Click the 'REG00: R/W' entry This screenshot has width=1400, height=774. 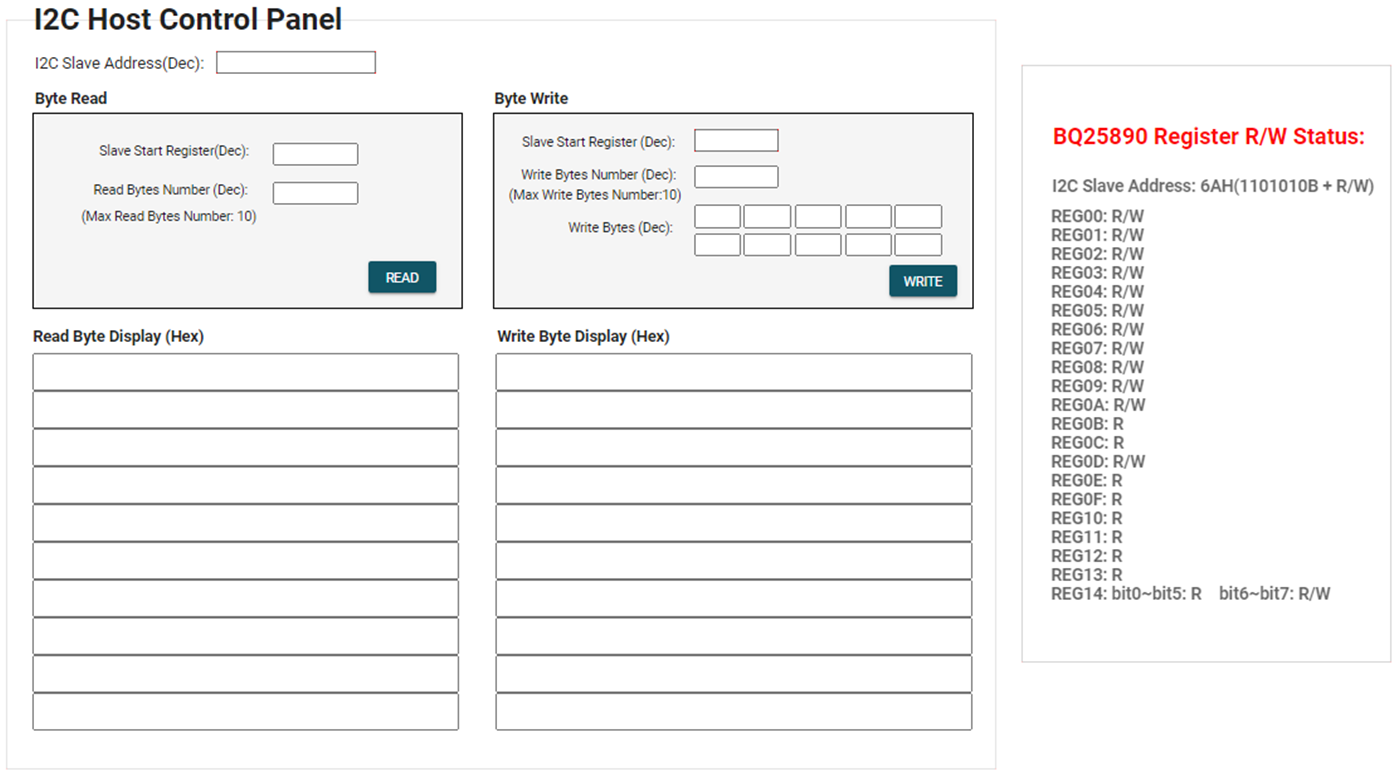(x=1098, y=216)
